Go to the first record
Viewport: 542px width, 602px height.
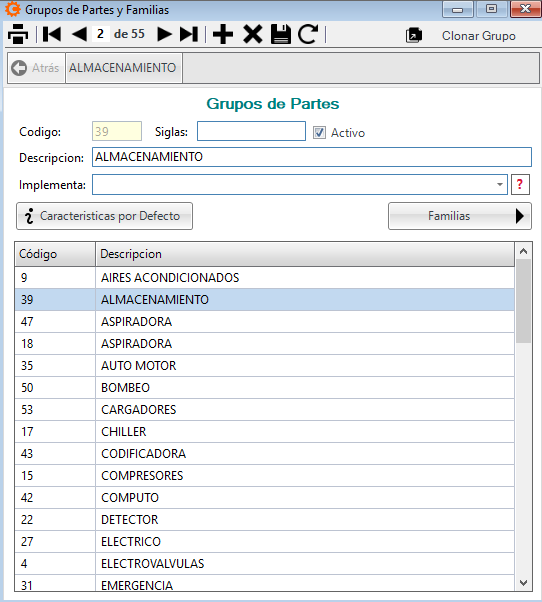[x=52, y=34]
